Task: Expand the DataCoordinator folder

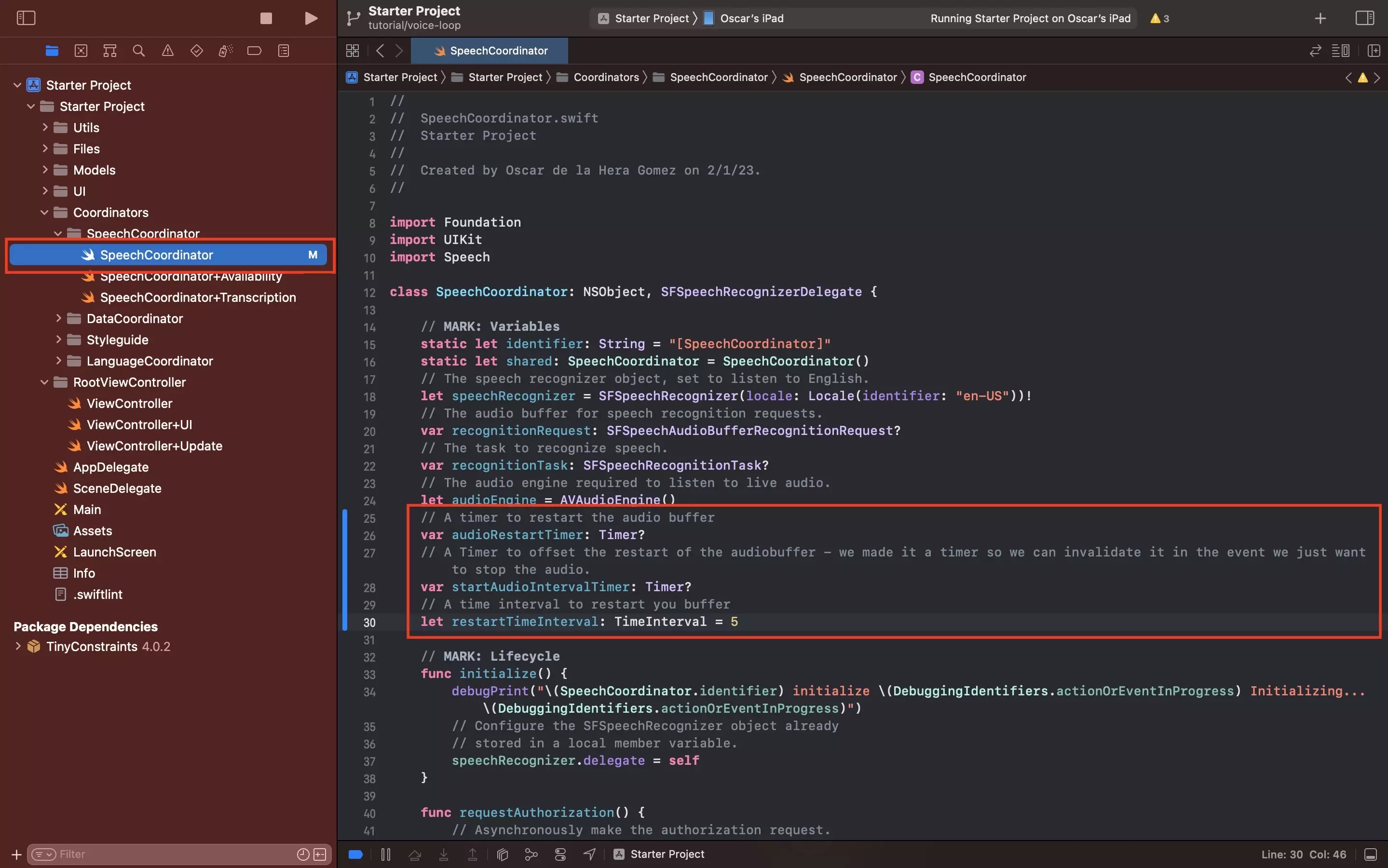Action: tap(58, 318)
